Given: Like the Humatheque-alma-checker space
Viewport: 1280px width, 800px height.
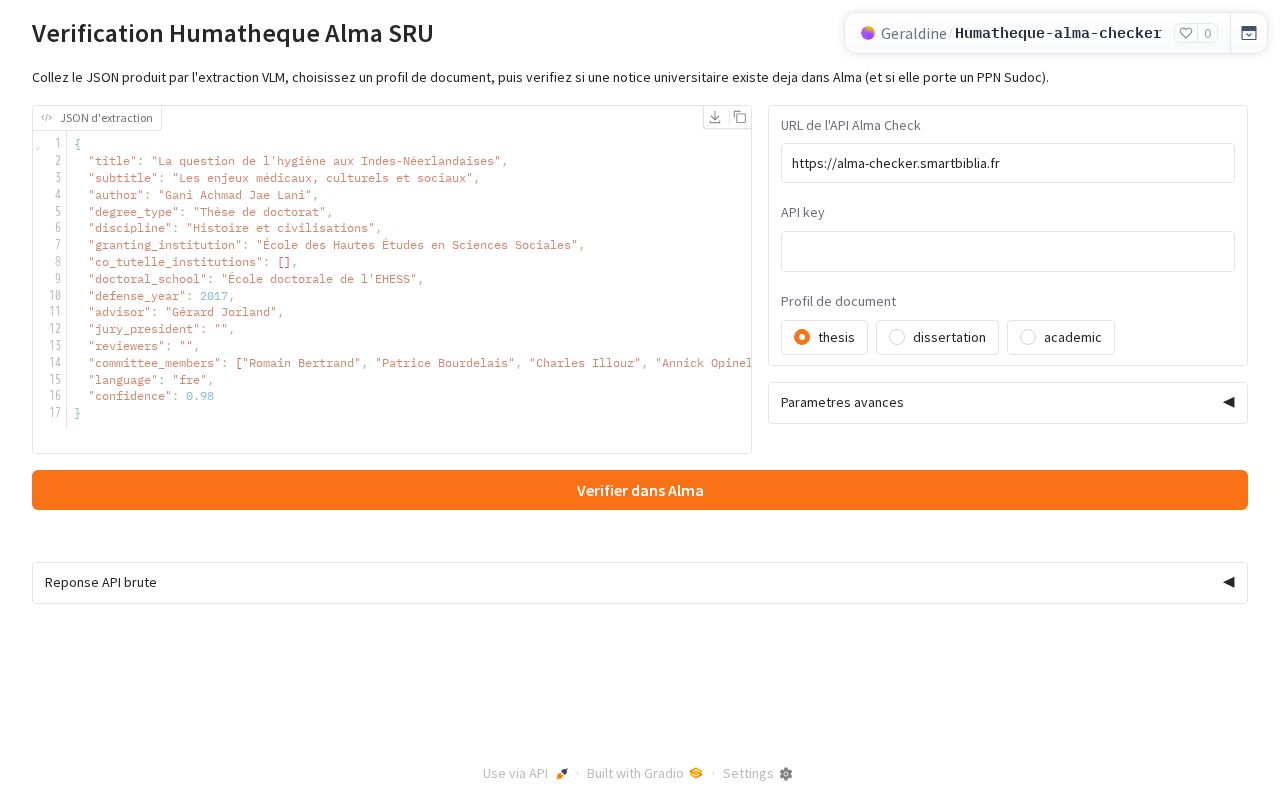Looking at the screenshot, I should click(x=1186, y=33).
